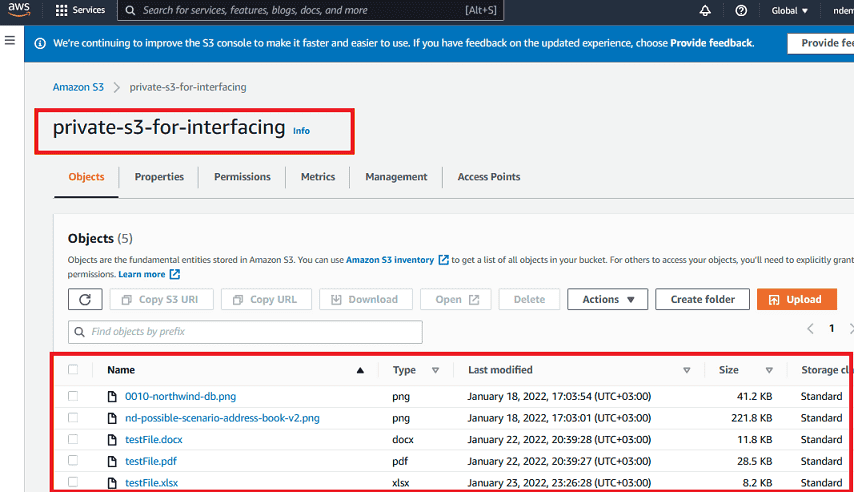Open the Global region dropdown
Viewport: 854px width, 492px height.
[x=790, y=11]
